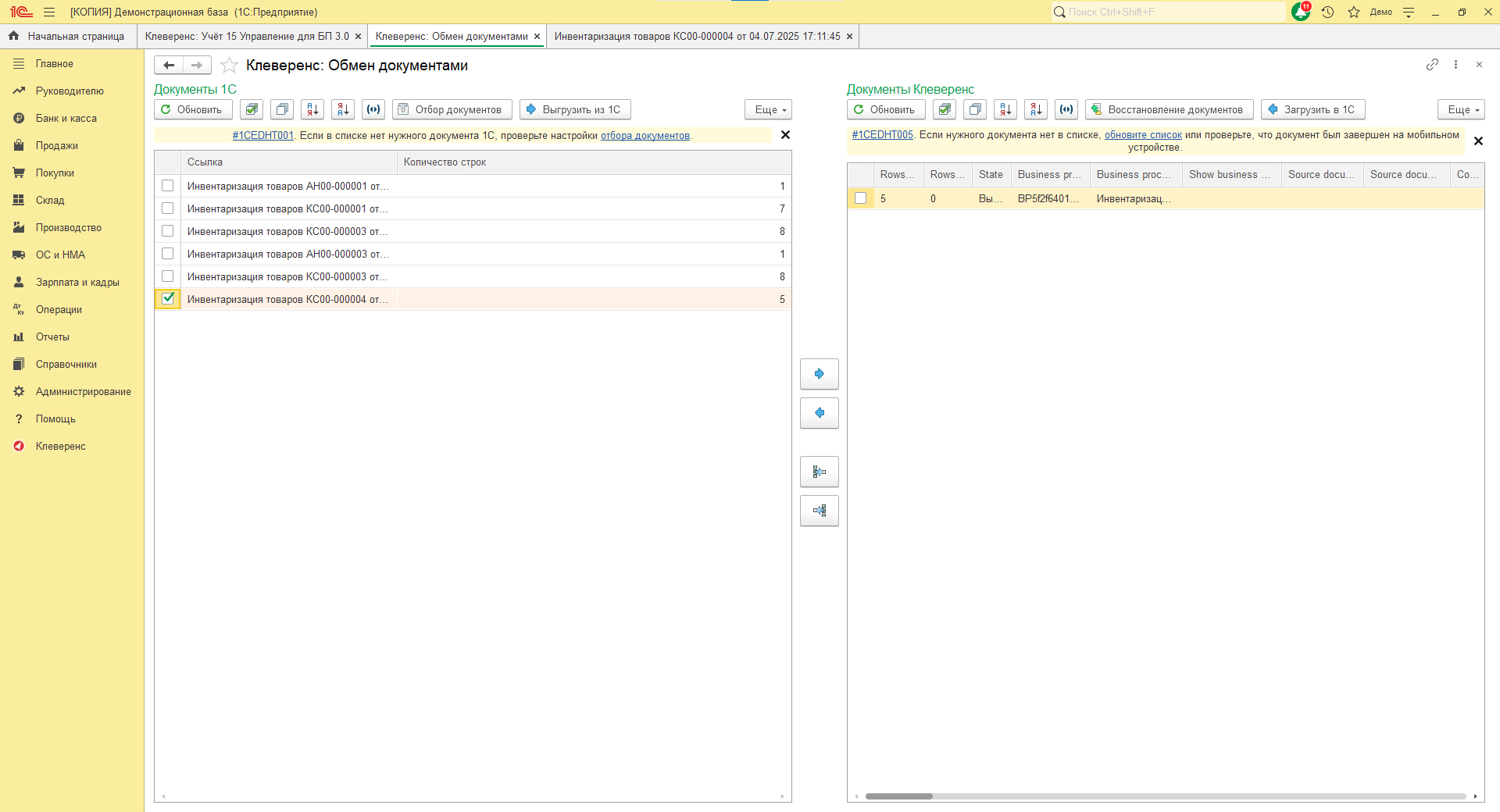Click Загрузить в 1С button
This screenshot has width=1500, height=812.
1313,110
